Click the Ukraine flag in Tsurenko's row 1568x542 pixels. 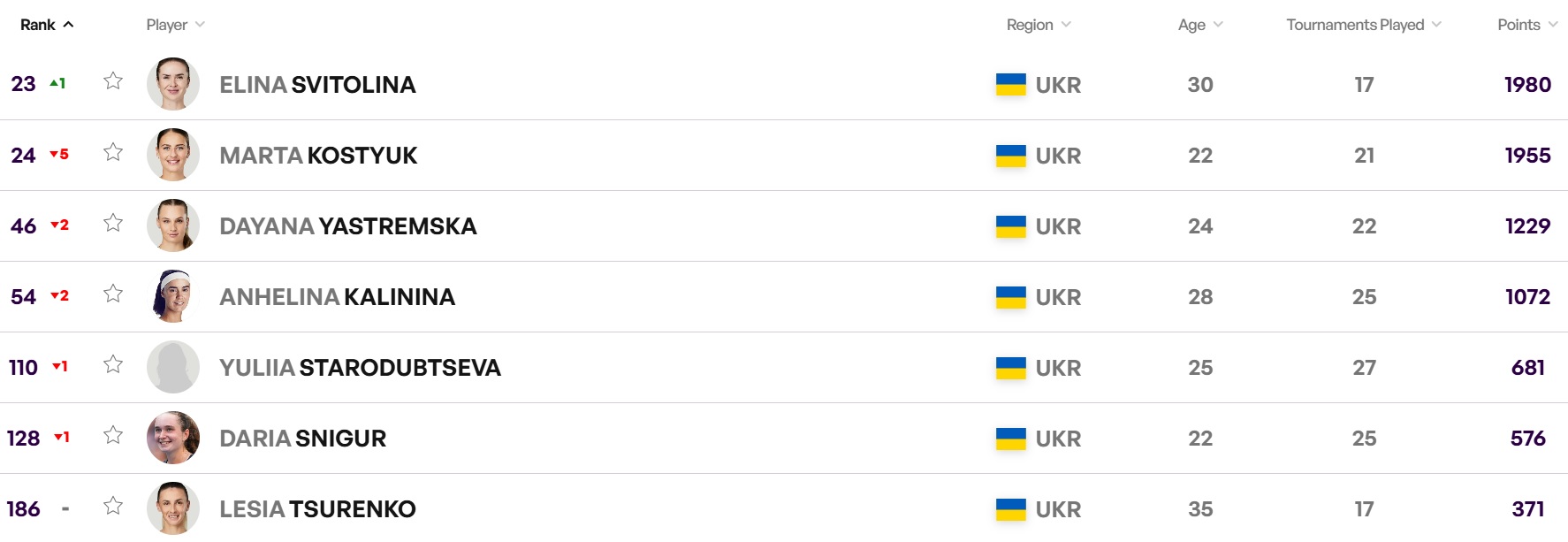(1010, 509)
